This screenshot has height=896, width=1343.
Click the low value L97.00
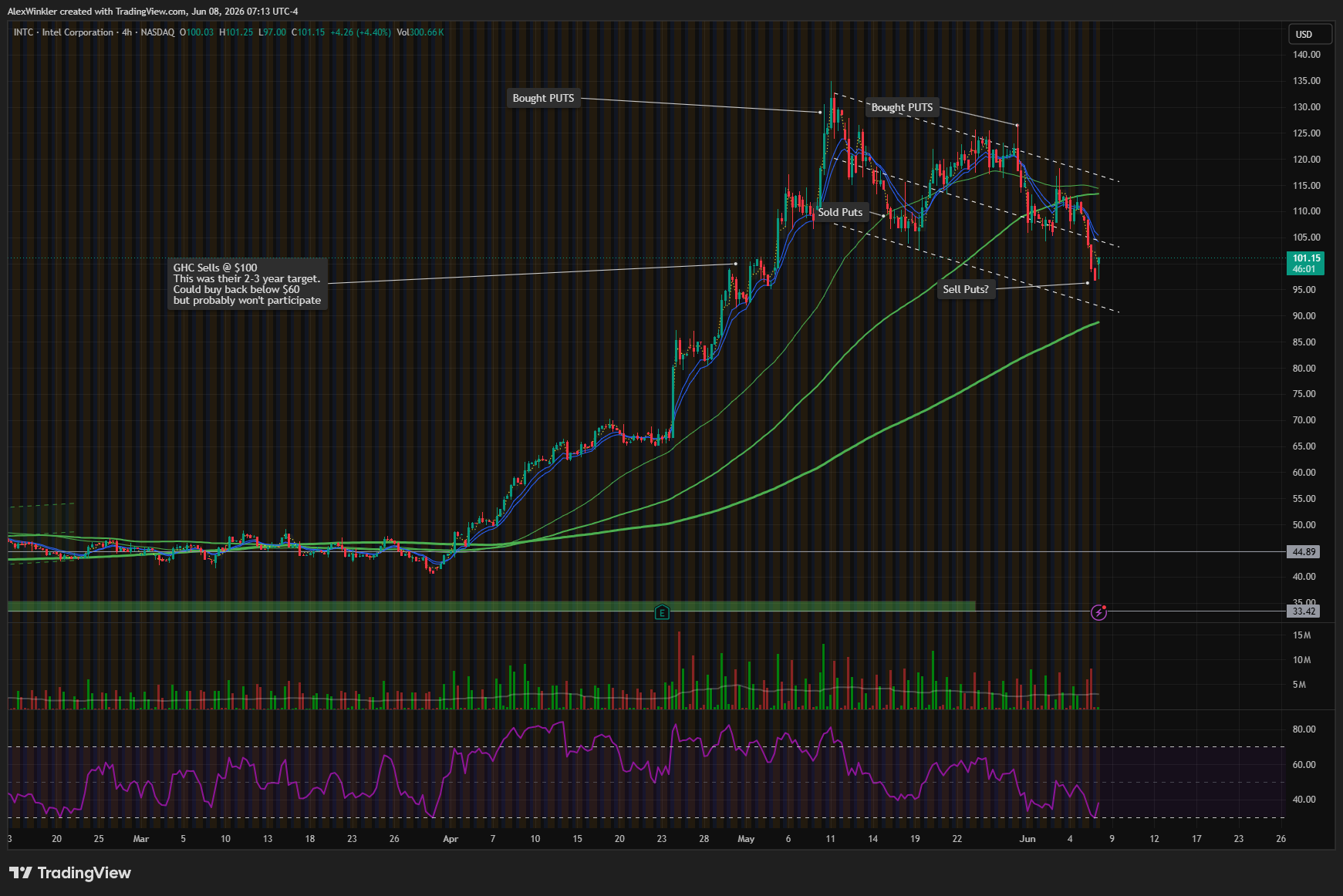pyautogui.click(x=272, y=32)
